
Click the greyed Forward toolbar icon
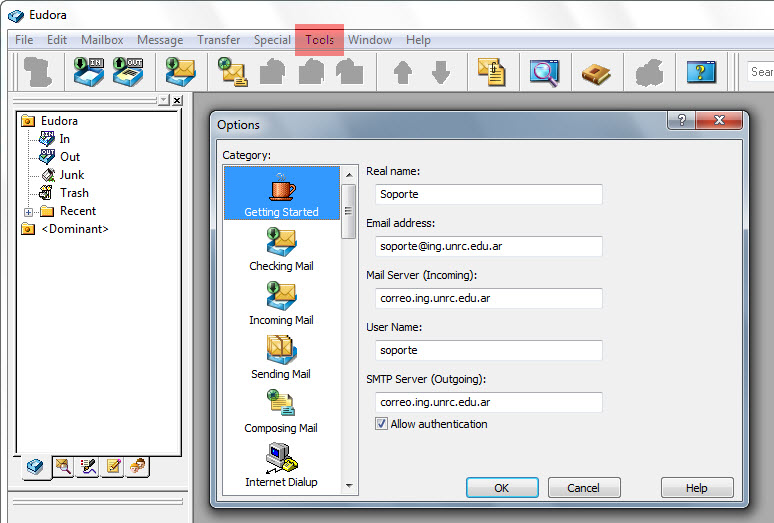click(x=349, y=72)
